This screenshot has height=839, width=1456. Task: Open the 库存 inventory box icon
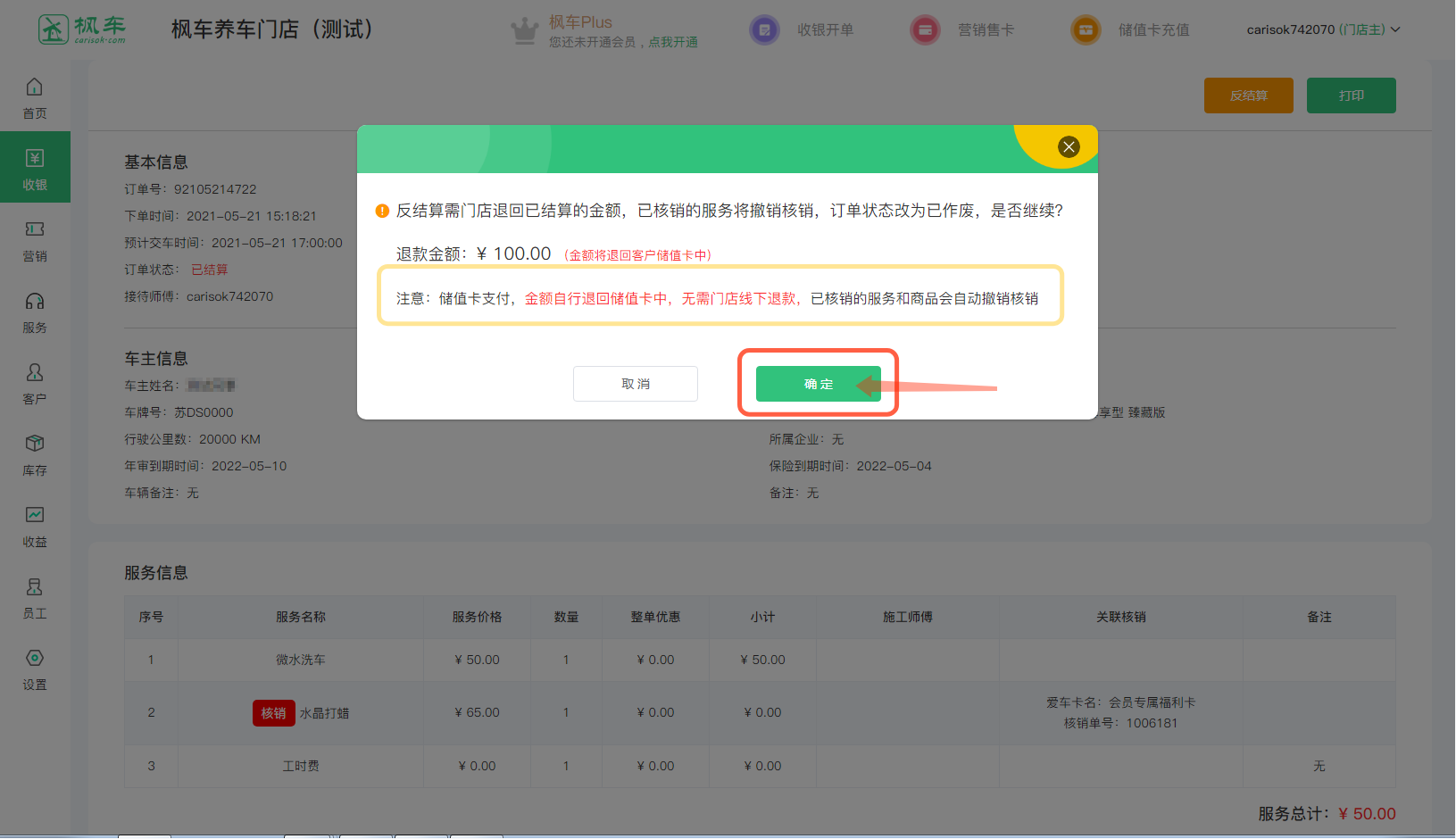[x=34, y=444]
